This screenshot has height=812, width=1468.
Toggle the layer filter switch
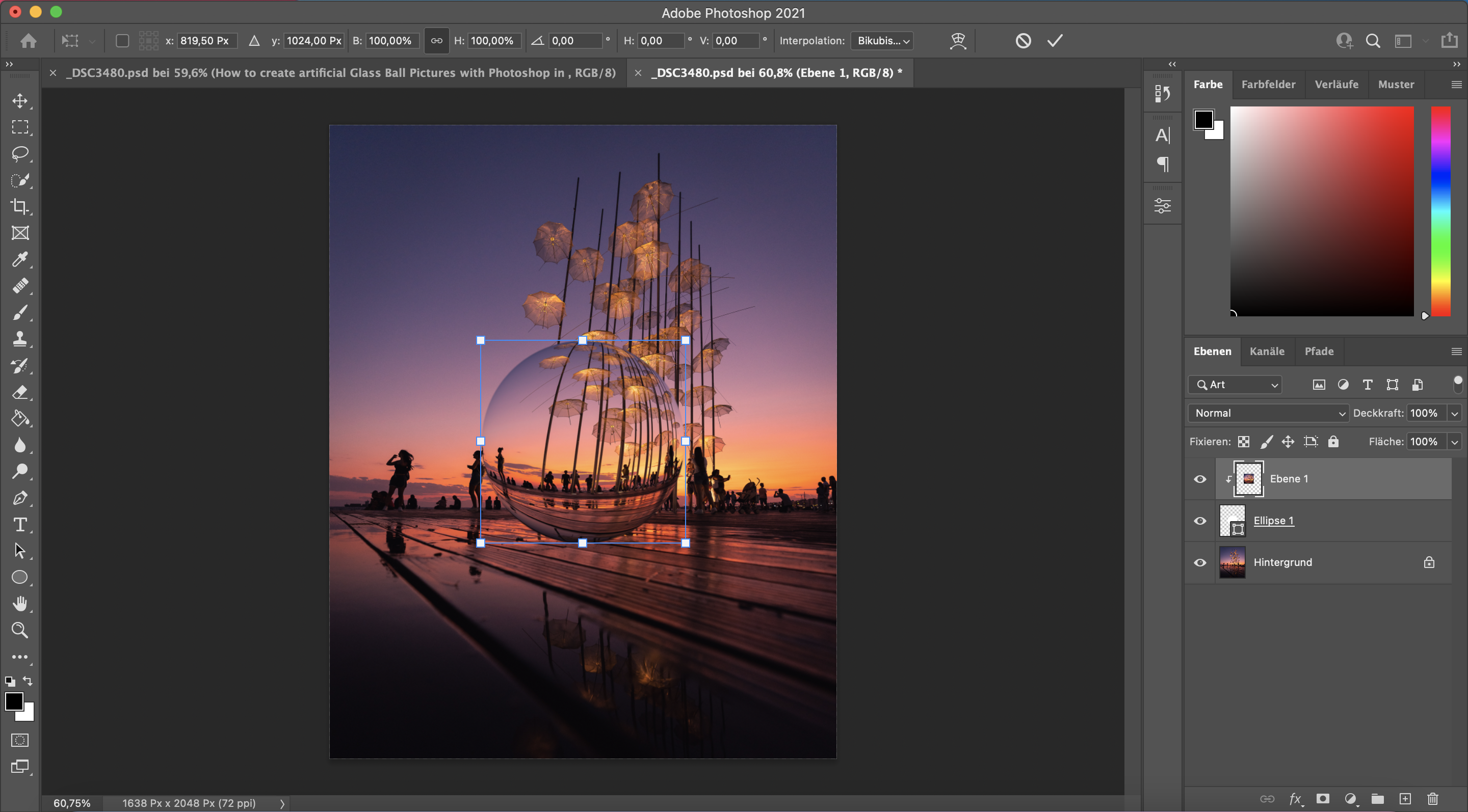point(1458,385)
